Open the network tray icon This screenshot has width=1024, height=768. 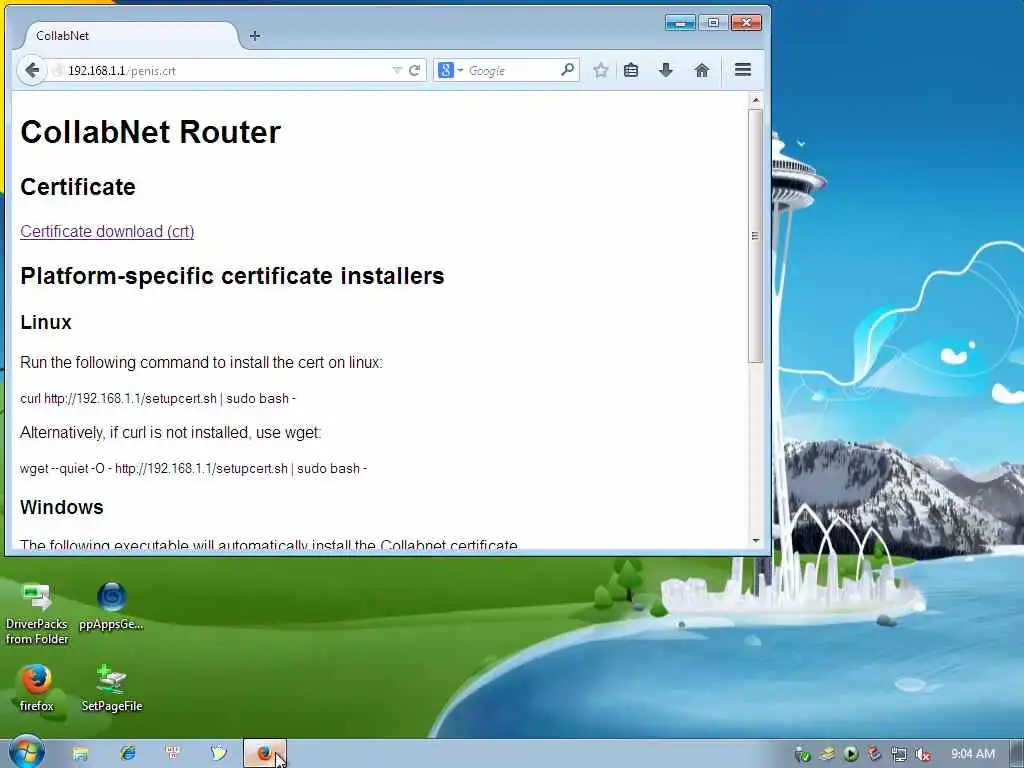click(899, 754)
